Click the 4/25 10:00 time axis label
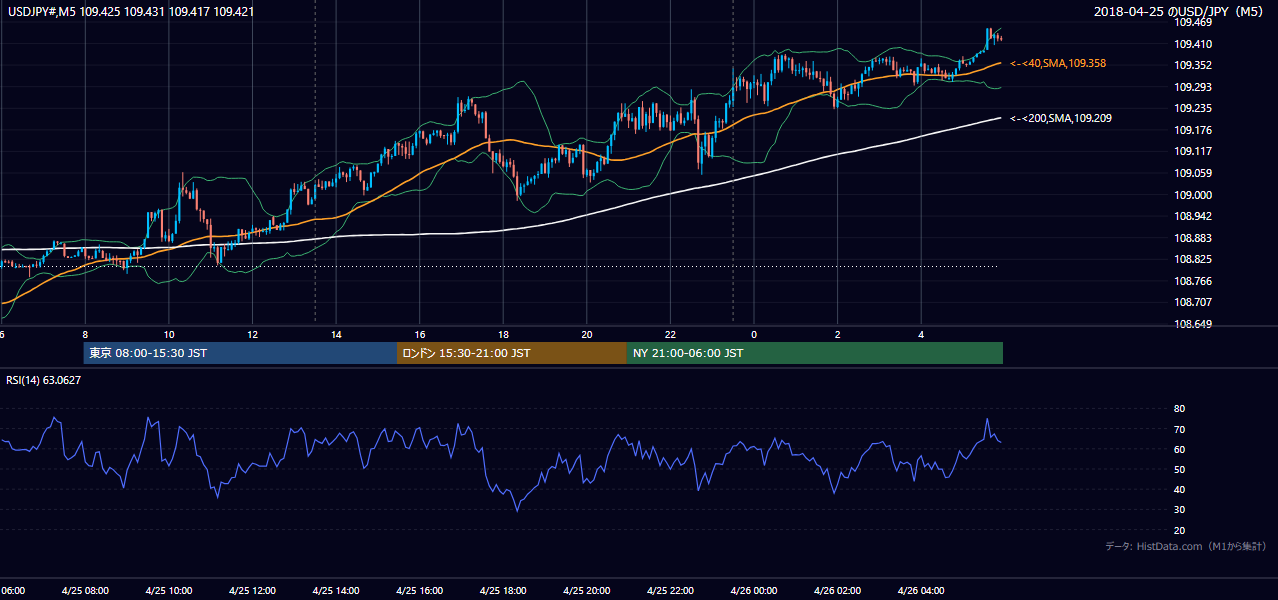 [168, 591]
